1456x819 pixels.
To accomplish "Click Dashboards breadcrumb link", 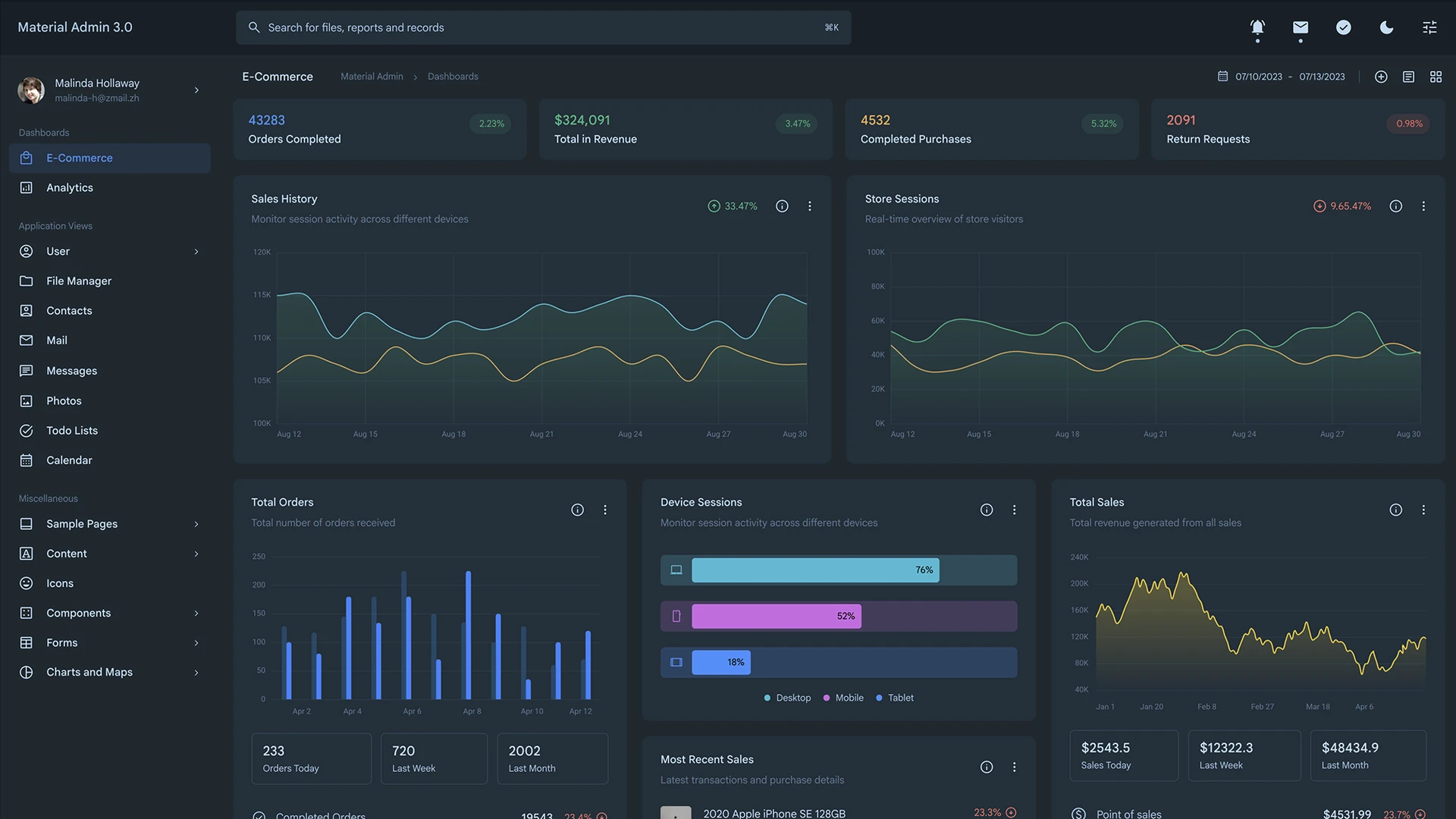I will 453,77.
